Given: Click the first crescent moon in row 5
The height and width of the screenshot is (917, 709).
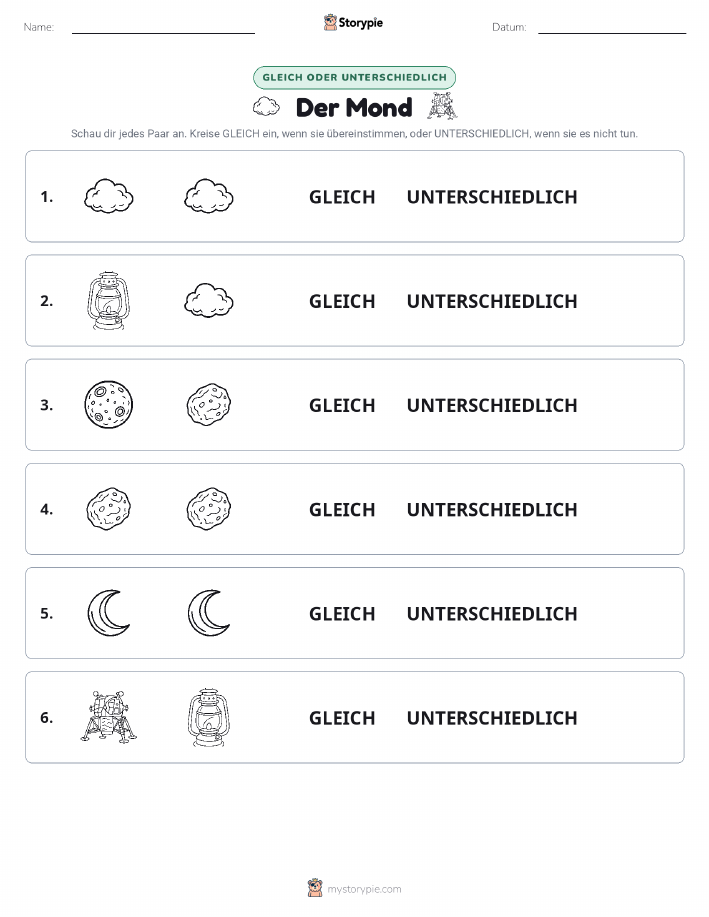Looking at the screenshot, I should (109, 613).
